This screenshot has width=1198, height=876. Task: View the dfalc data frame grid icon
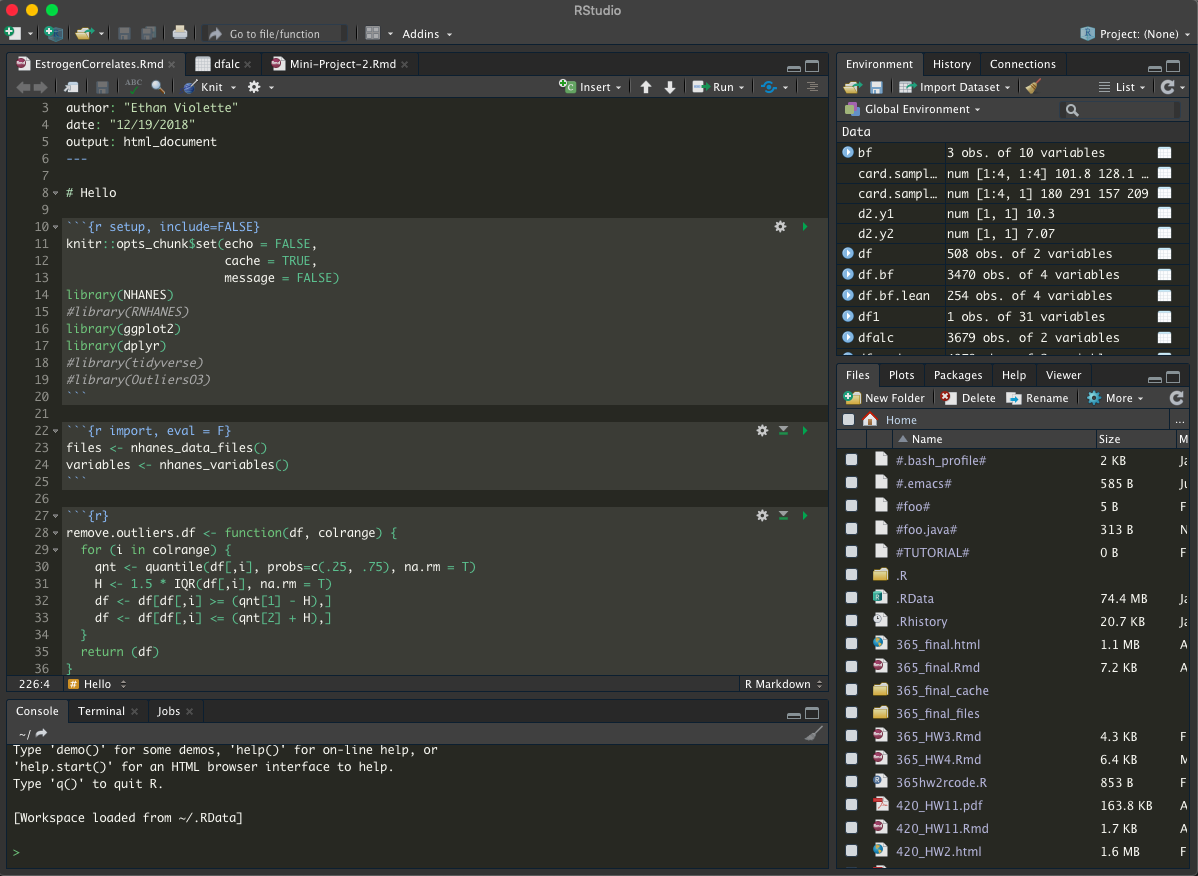tap(1164, 337)
